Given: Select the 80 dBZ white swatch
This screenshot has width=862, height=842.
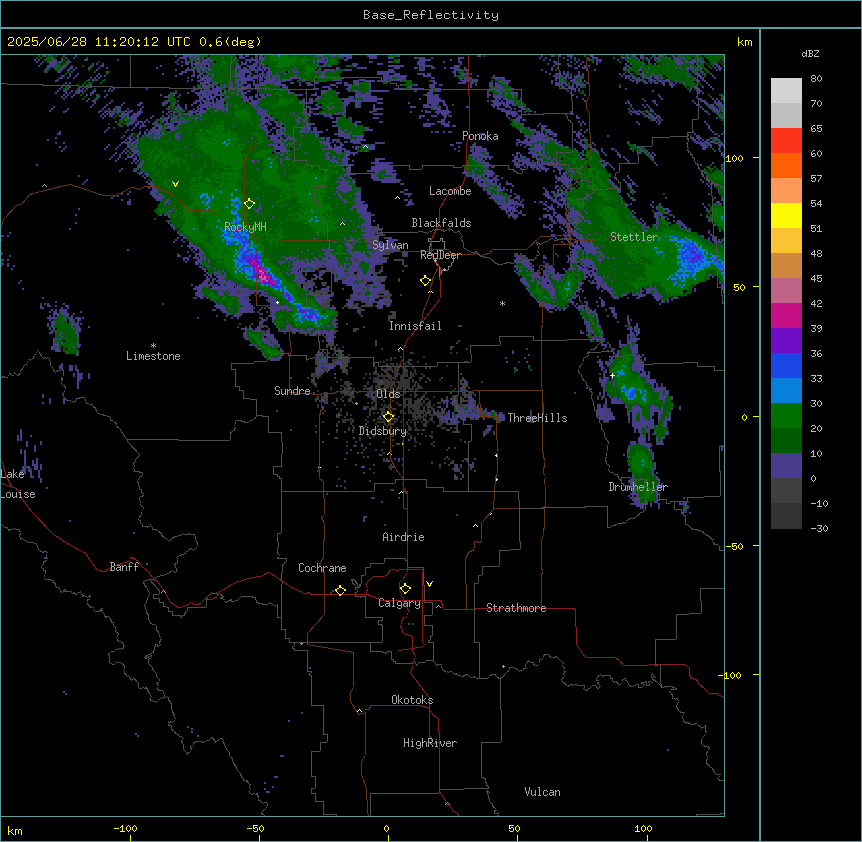Looking at the screenshot, I should click(786, 91).
